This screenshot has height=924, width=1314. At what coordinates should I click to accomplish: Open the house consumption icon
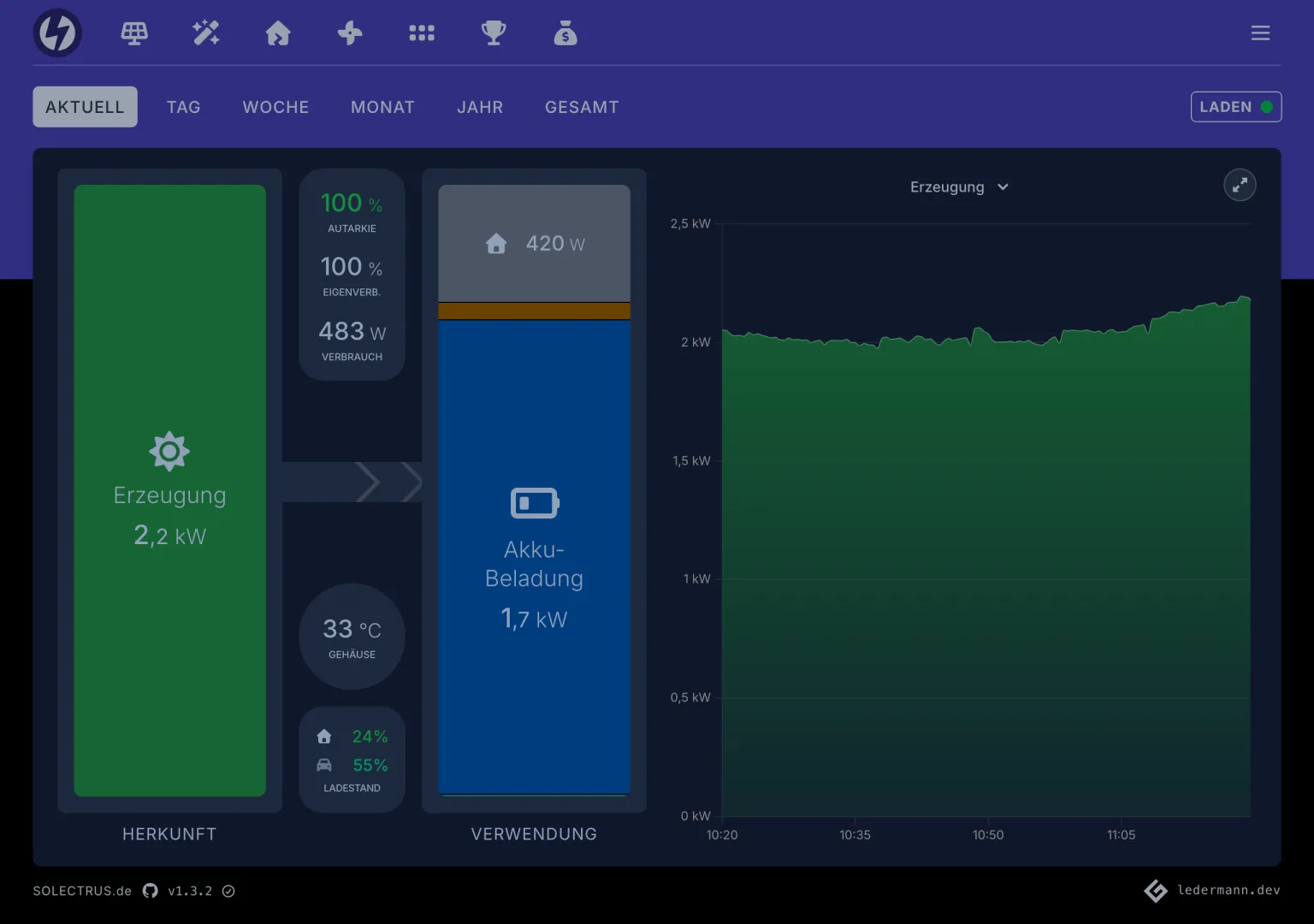(278, 33)
